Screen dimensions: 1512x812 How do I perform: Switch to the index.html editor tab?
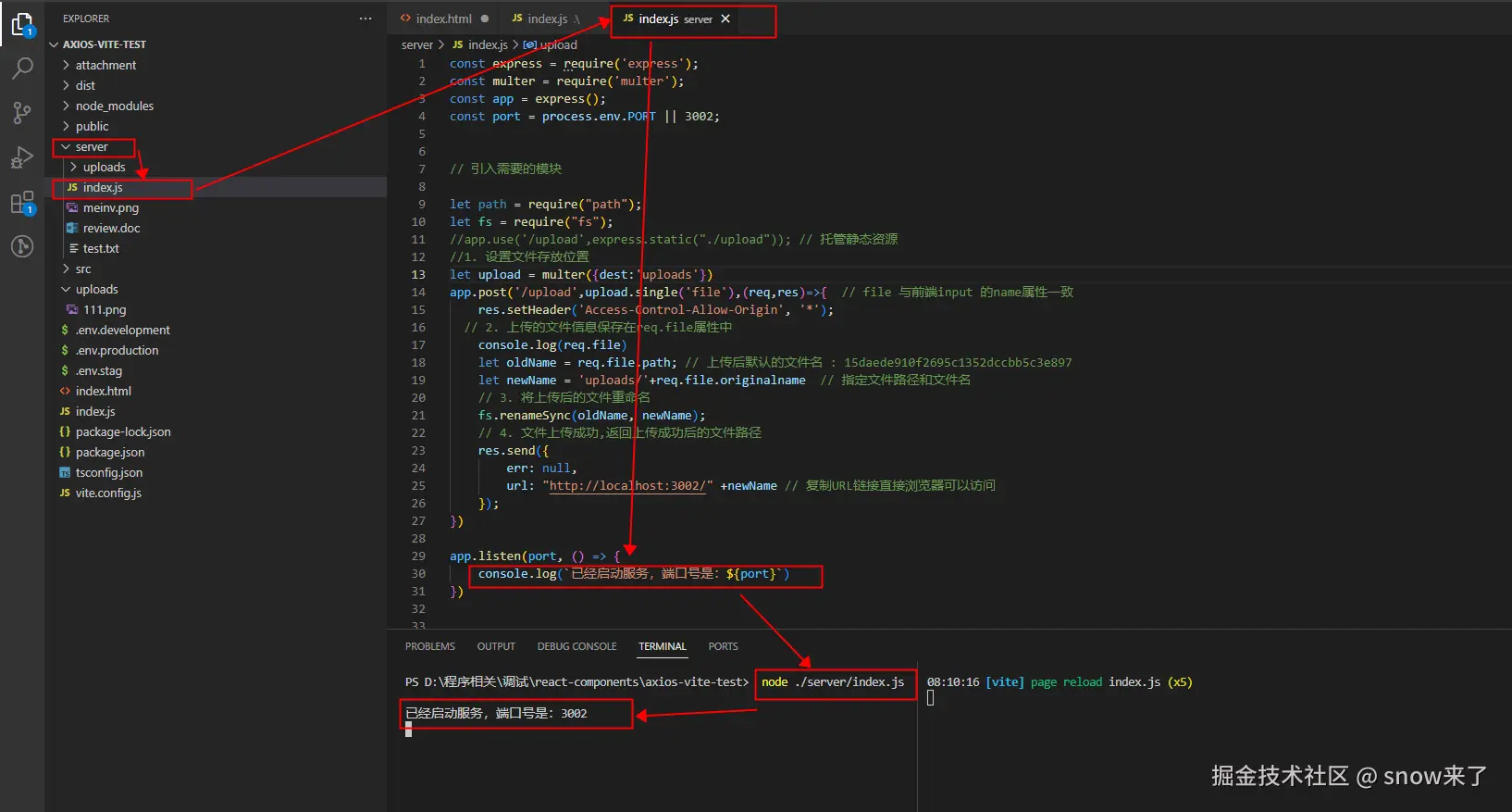443,19
